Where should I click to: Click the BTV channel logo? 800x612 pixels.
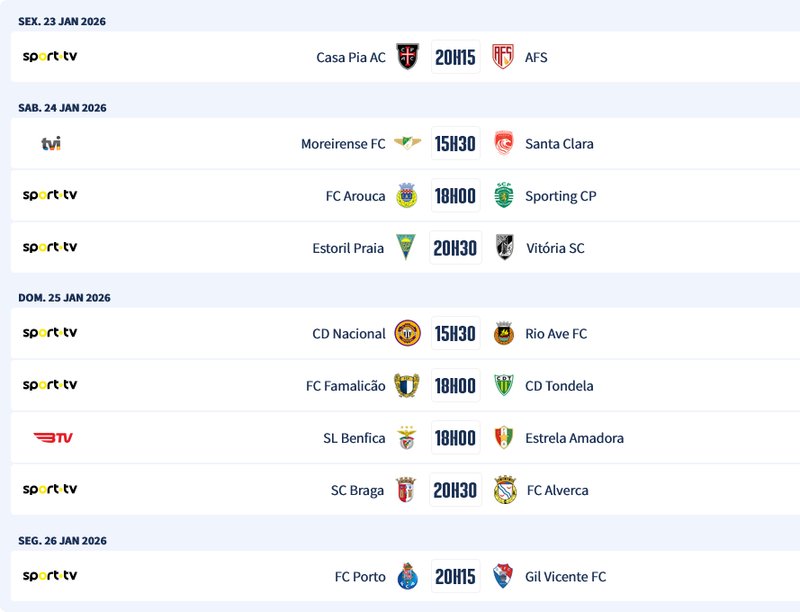[53, 438]
